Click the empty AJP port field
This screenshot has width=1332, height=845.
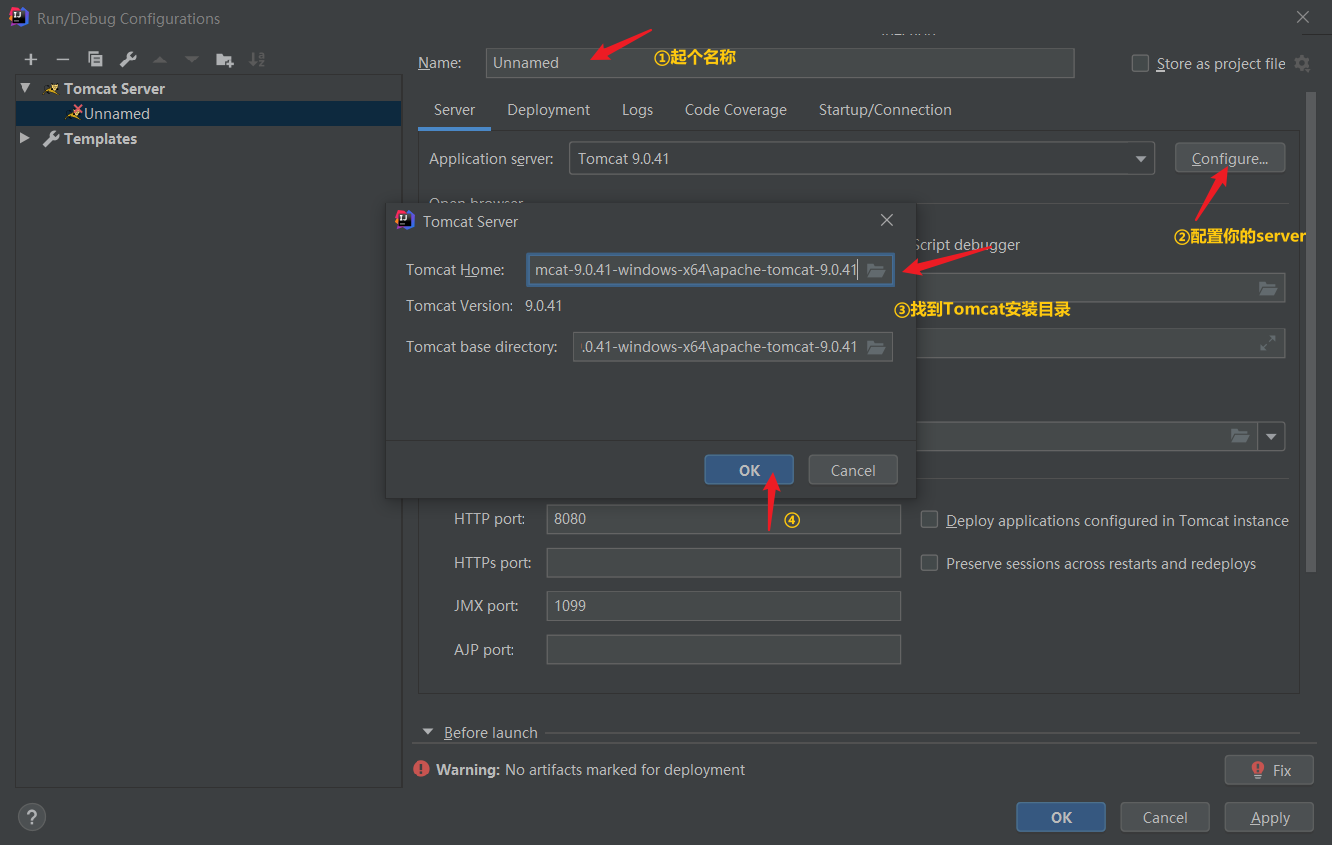pyautogui.click(x=723, y=649)
